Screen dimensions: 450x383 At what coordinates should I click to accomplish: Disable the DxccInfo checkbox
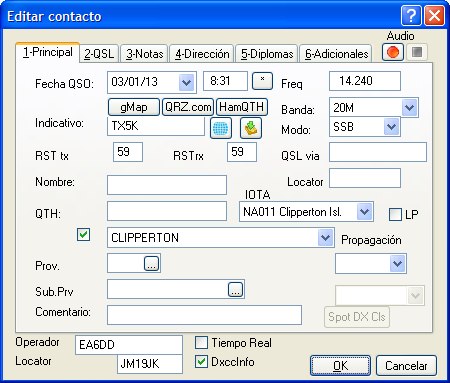pos(201,362)
